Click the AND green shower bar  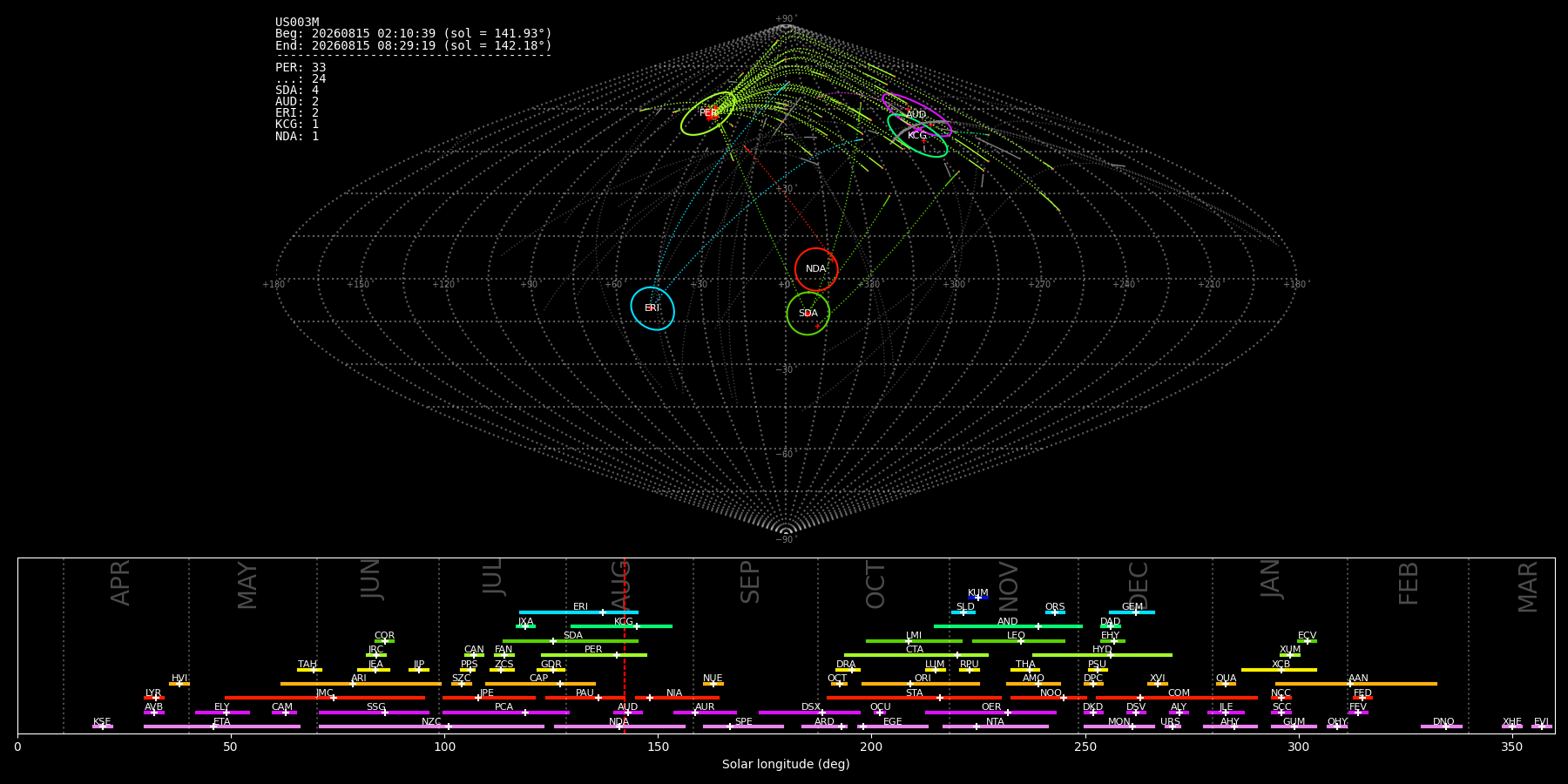click(x=1008, y=626)
